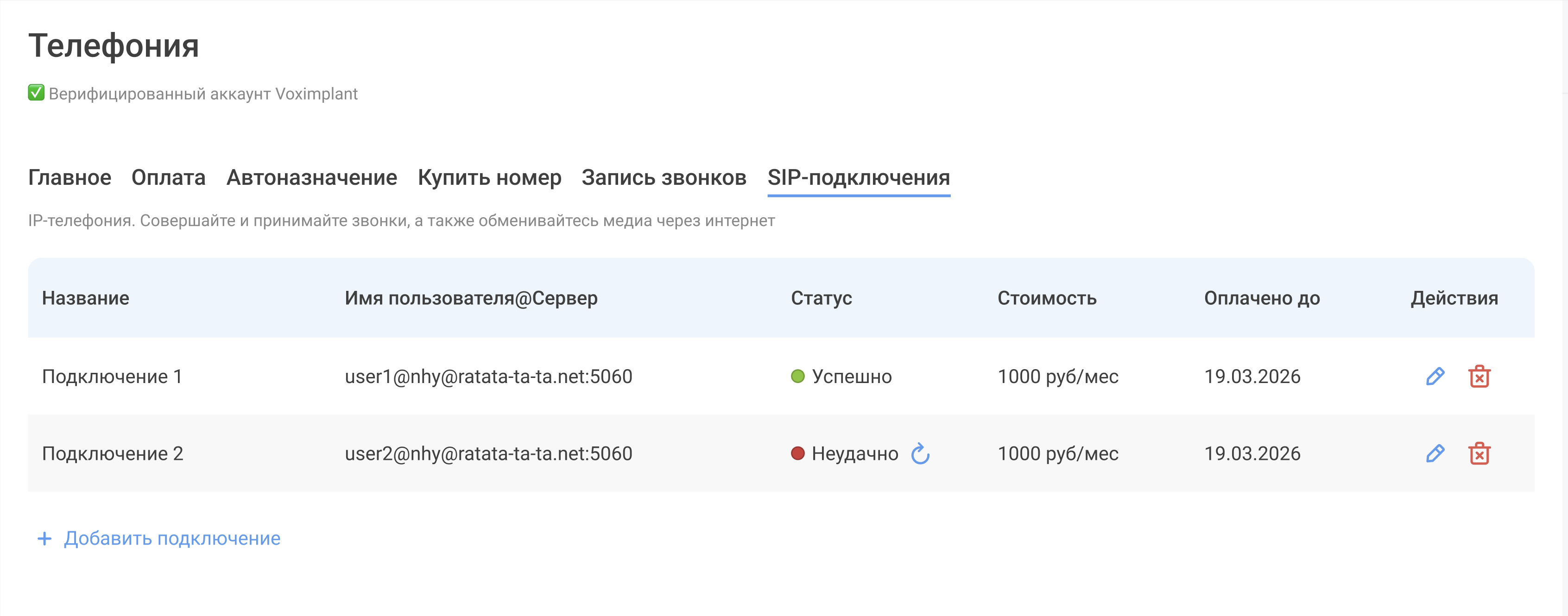Click the red Неудачно status dot
1568x616 pixels.
[797, 453]
